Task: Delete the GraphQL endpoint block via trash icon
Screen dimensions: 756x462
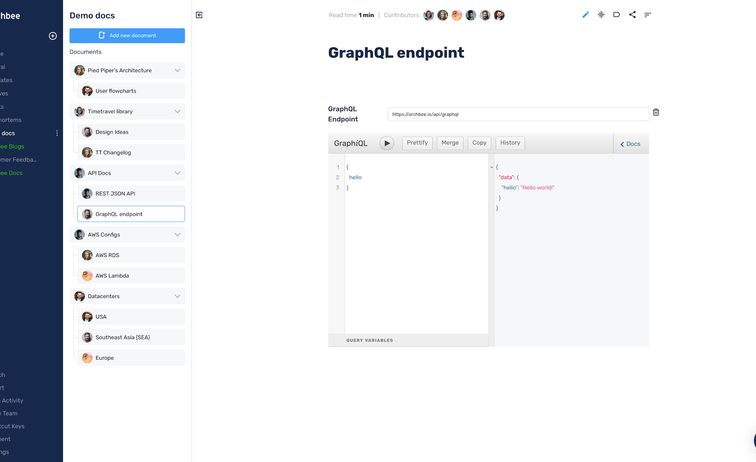Action: (656, 113)
